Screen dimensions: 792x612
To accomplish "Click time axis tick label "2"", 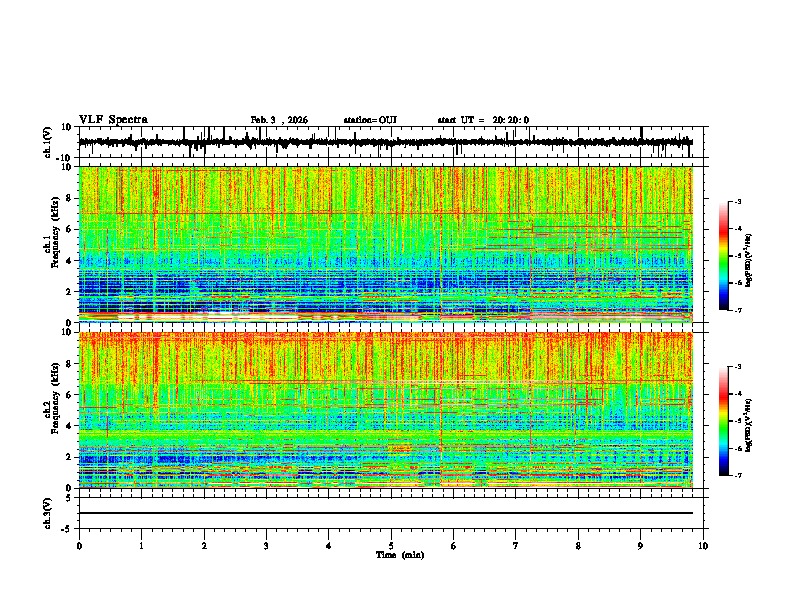I will pos(204,546).
